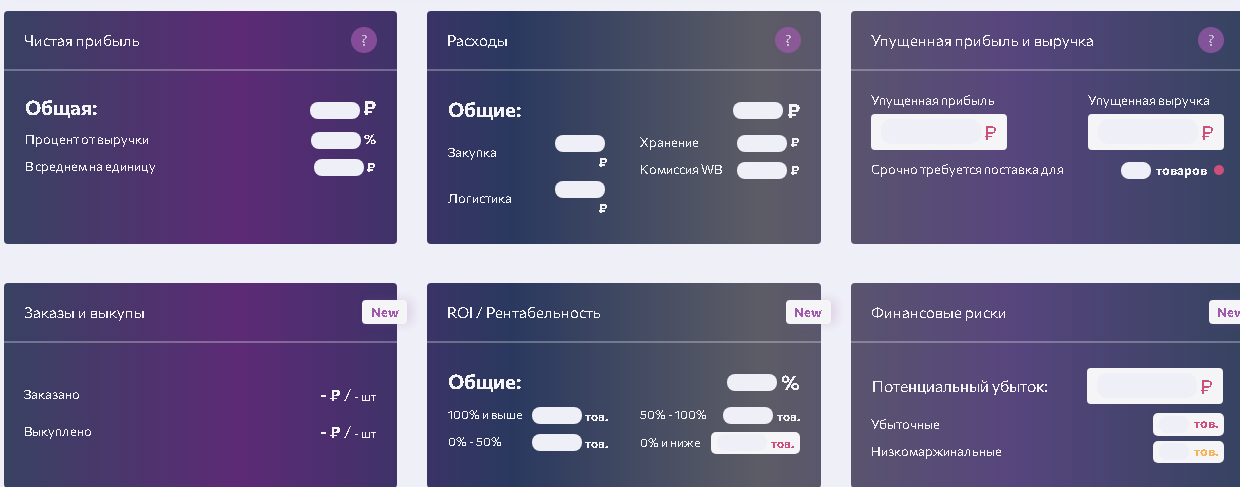Select the Упущенная прибыль amount field
Screen dimensions: 1240x487
pos(938,132)
